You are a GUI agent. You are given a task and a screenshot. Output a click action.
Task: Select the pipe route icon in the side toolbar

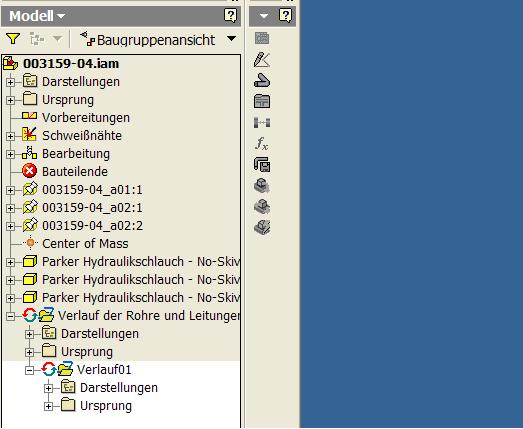262,81
